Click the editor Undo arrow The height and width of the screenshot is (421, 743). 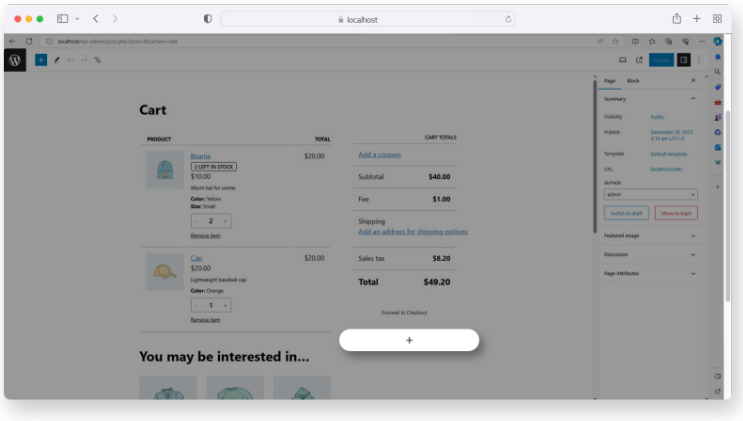[70, 60]
